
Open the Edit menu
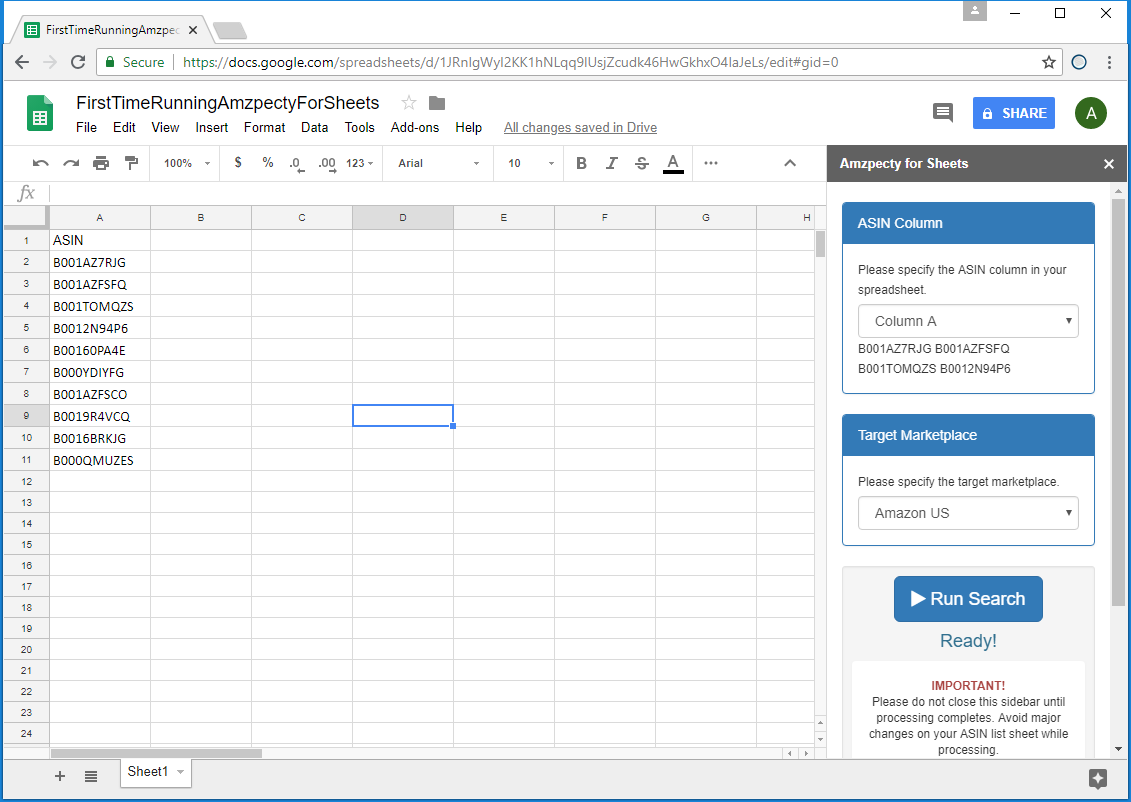tap(124, 127)
